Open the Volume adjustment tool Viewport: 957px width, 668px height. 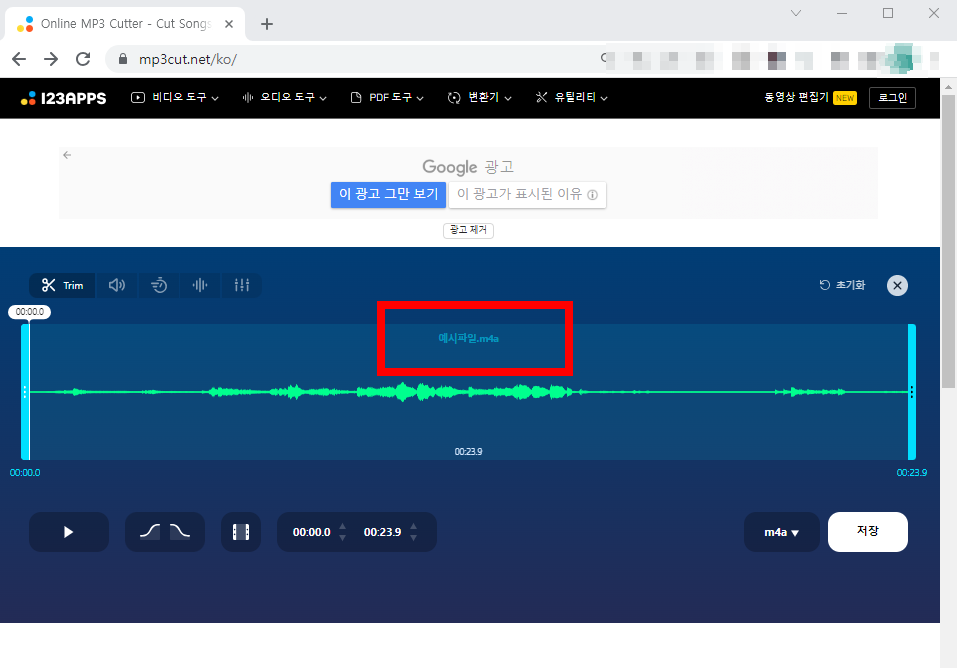coord(117,285)
